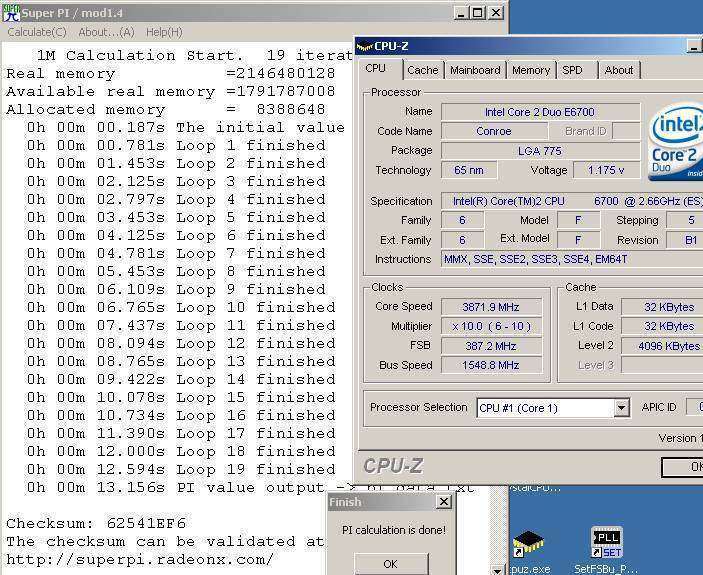Click the 'Real memory =2146480128' line
The height and width of the screenshot is (575, 703).
point(170,73)
